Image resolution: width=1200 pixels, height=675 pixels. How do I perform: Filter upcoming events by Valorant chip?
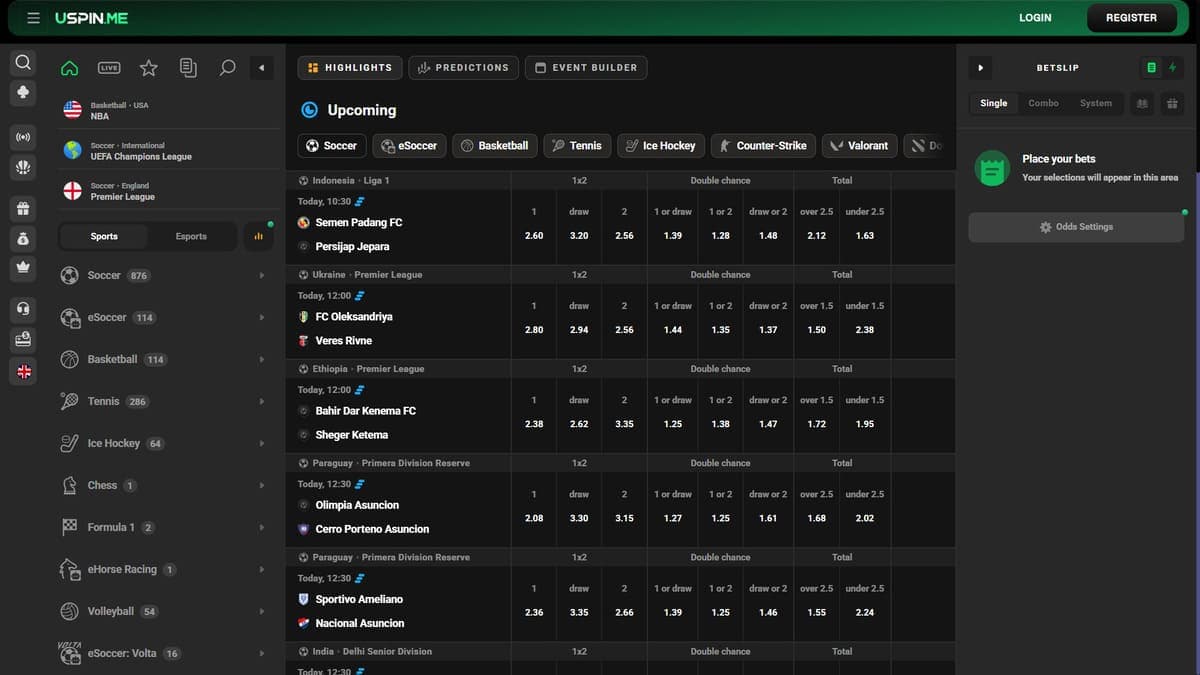(x=859, y=146)
